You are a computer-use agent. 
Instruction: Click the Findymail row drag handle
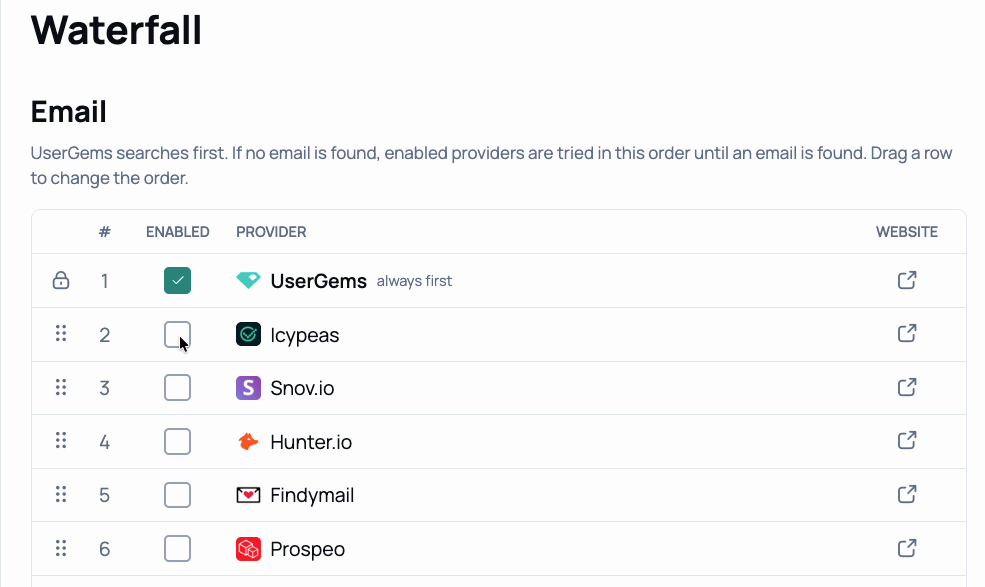(61, 495)
